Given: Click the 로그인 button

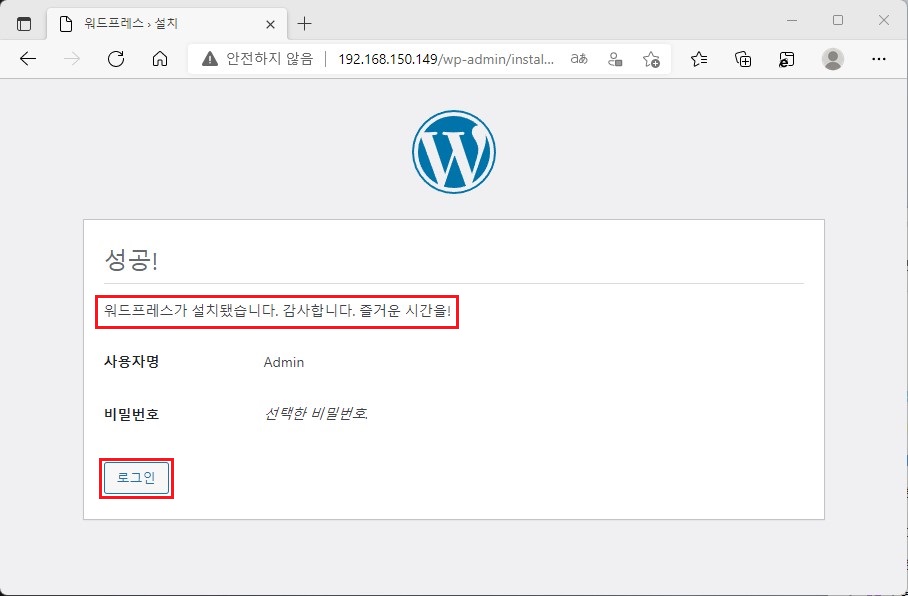Looking at the screenshot, I should [136, 478].
